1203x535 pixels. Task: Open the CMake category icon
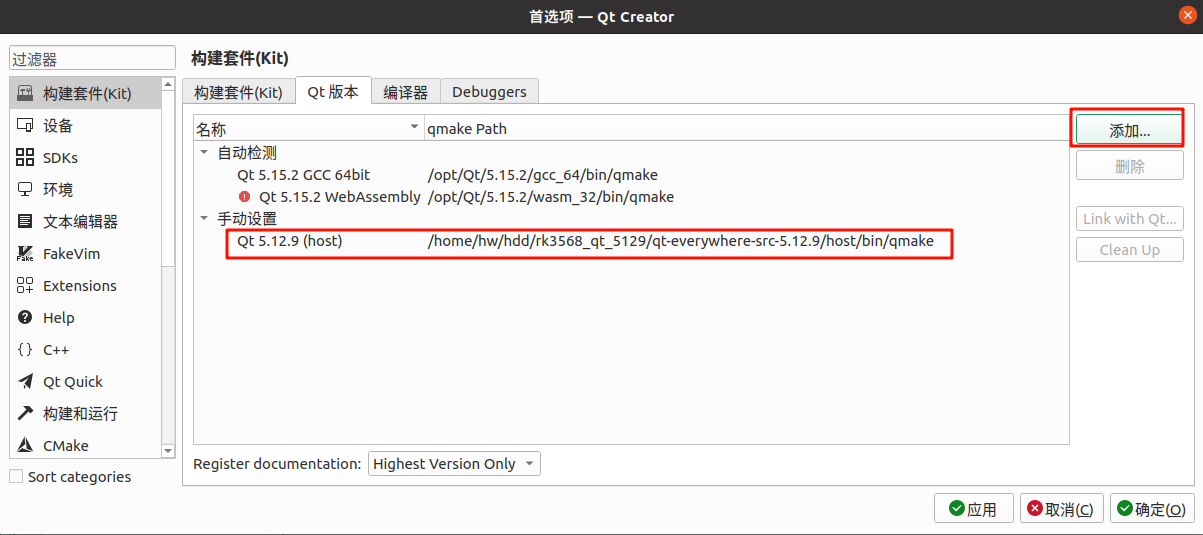pyautogui.click(x=25, y=446)
